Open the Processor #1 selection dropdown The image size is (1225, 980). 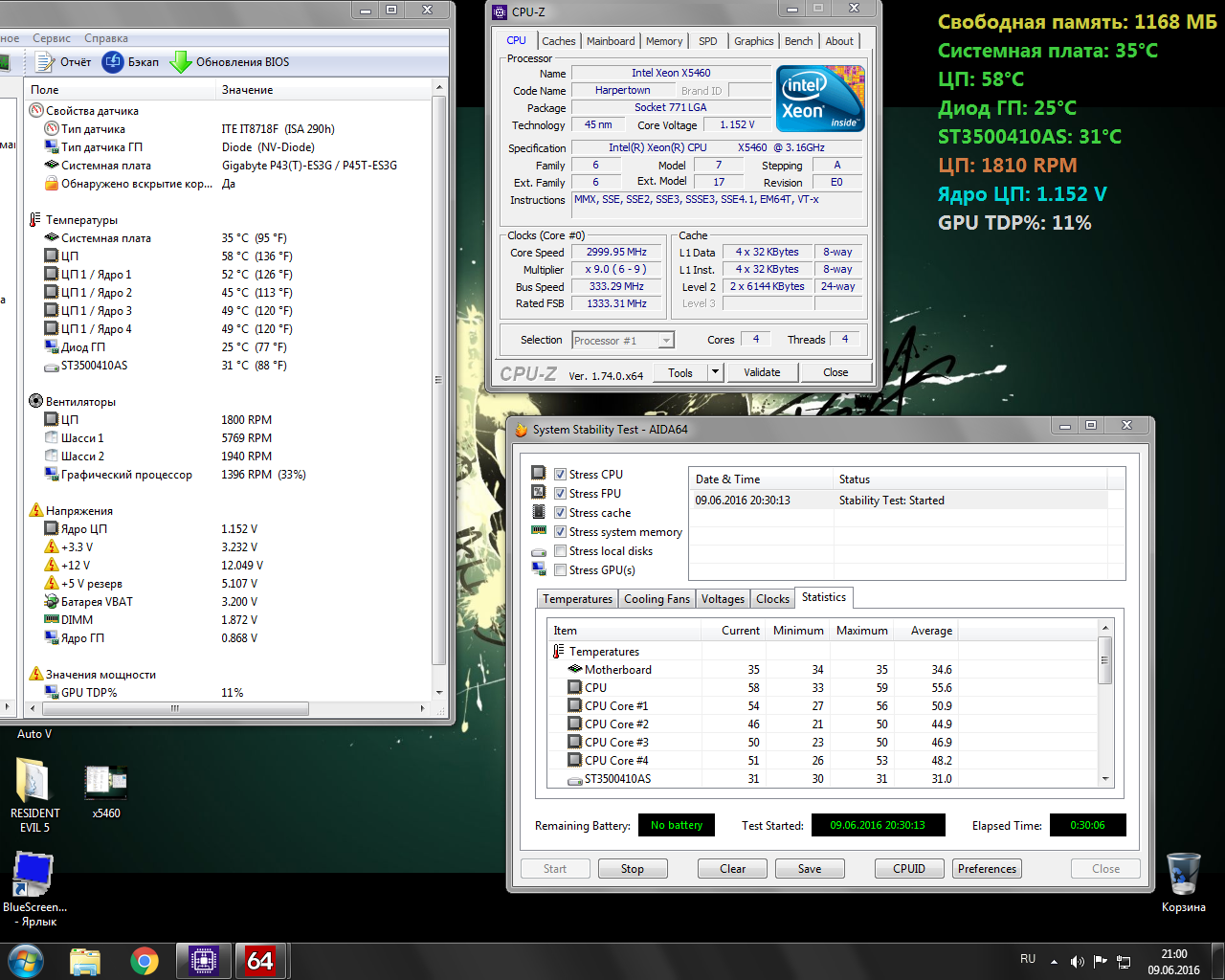click(623, 340)
